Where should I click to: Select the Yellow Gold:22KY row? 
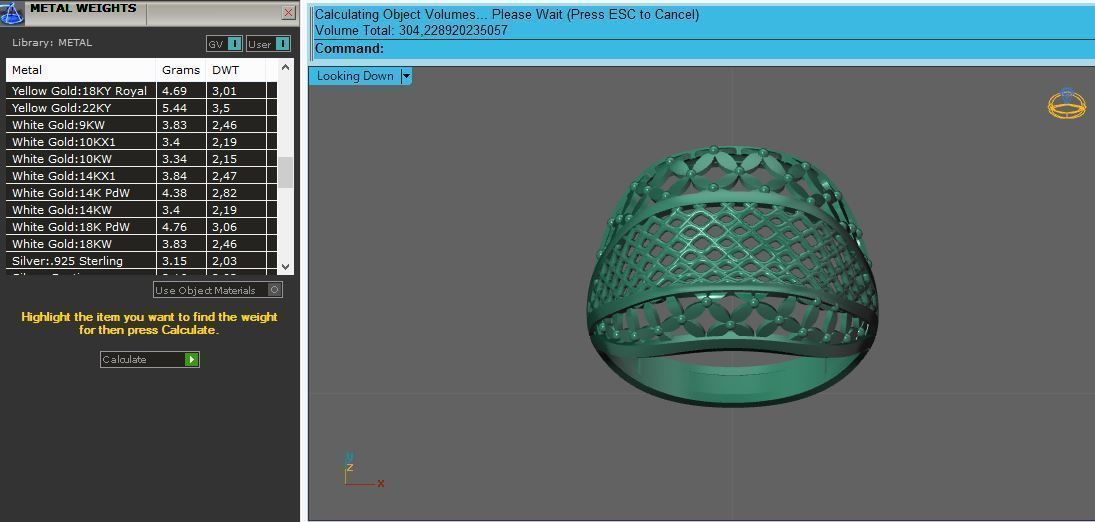(x=142, y=108)
